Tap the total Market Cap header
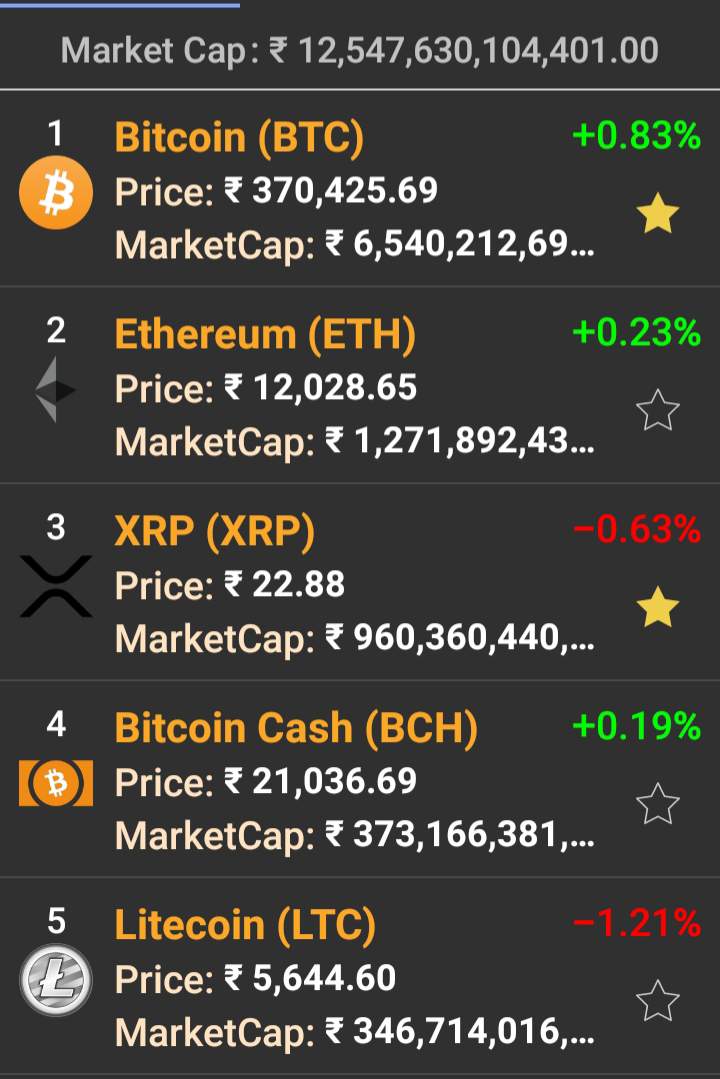 pos(360,50)
